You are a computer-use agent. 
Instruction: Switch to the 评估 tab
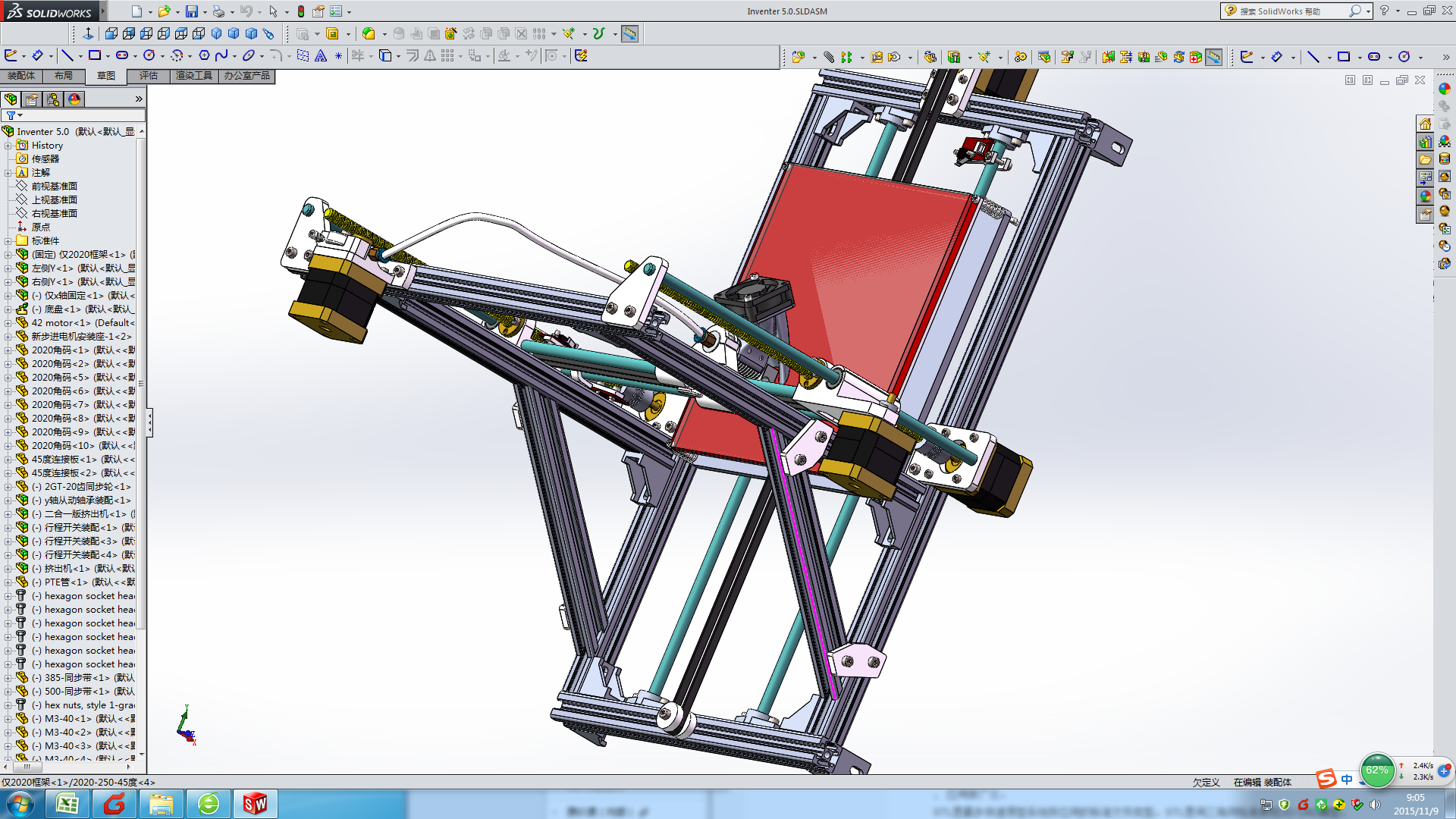(x=149, y=76)
